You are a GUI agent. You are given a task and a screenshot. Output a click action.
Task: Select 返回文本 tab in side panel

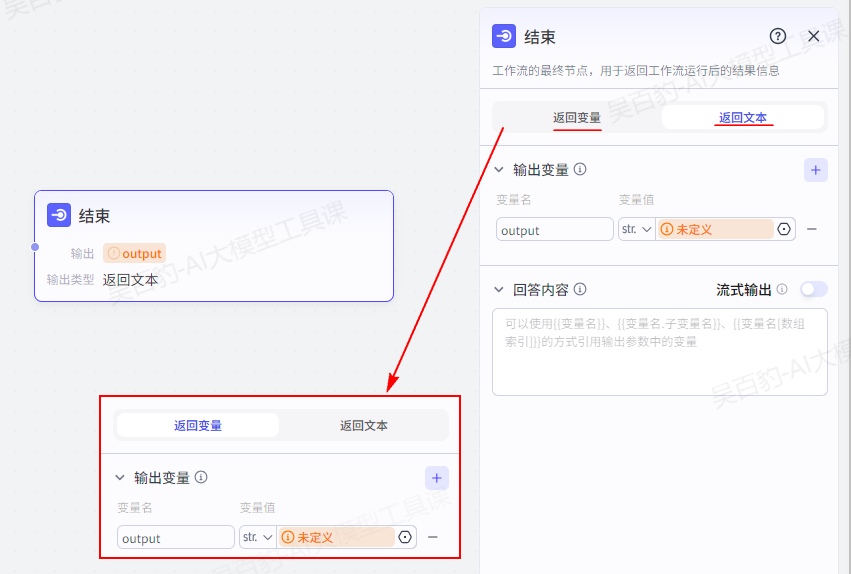coord(743,117)
